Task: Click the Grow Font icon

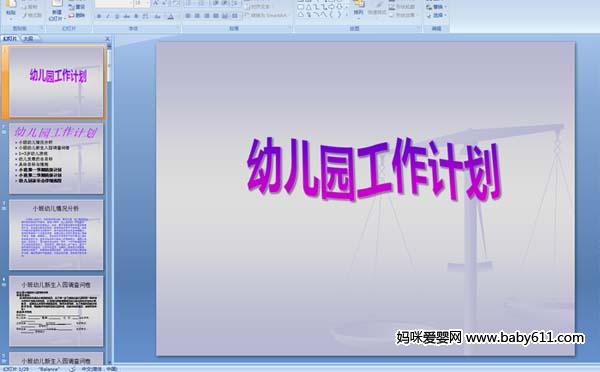Action: [x=156, y=3]
